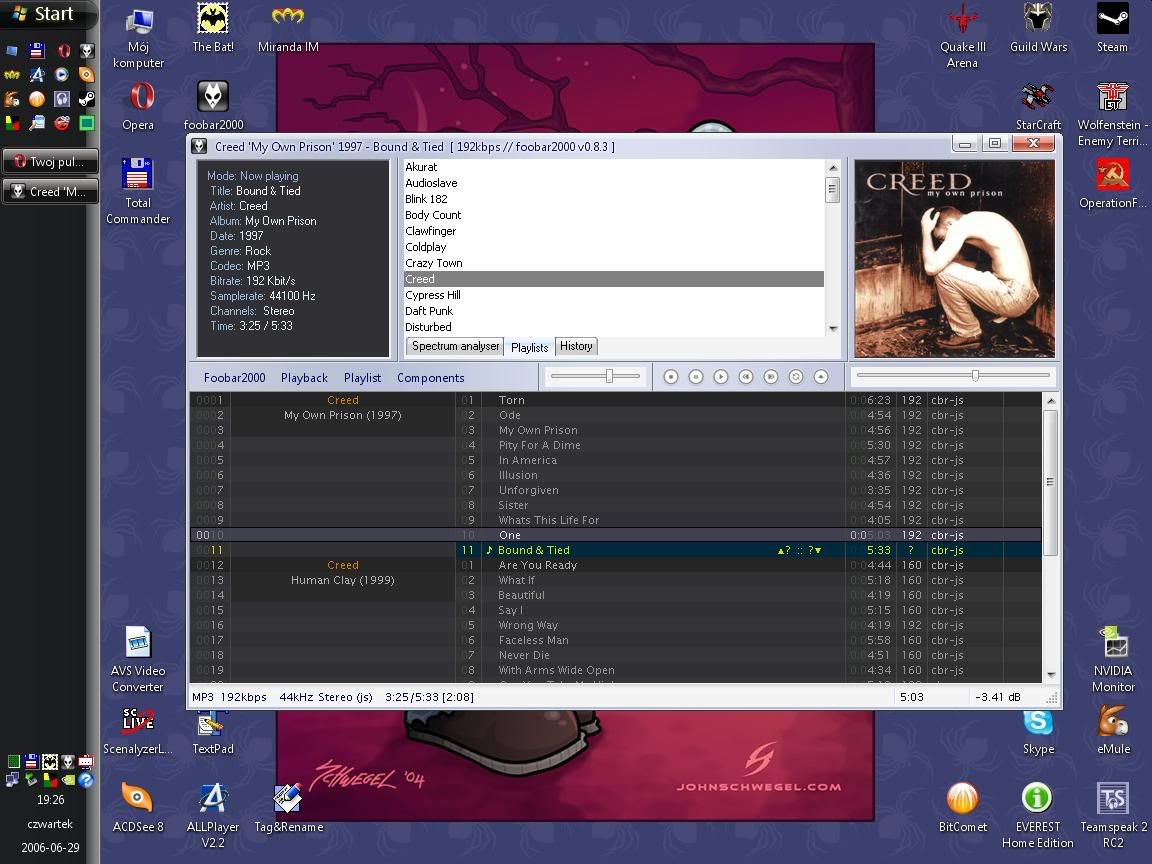Open Skype desktop icon
Image resolution: width=1152 pixels, height=864 pixels.
1038,731
